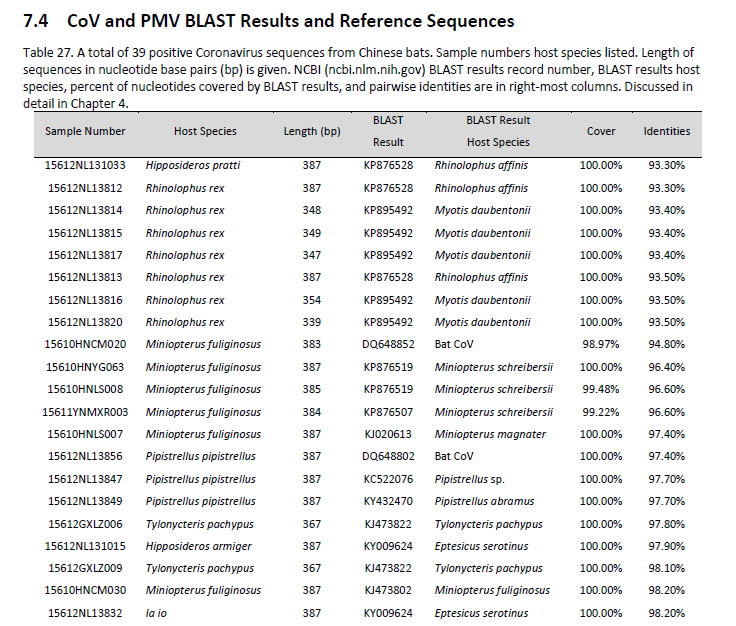Click BLAST result record DQ648852

(388, 345)
